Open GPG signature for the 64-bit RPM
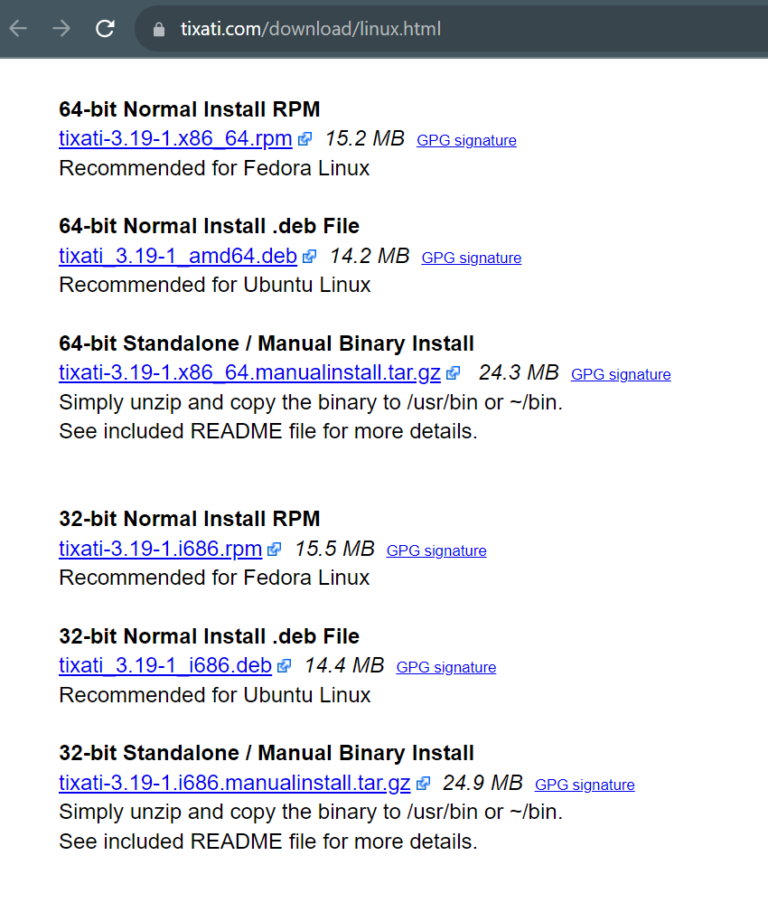This screenshot has width=768, height=912. click(x=466, y=140)
